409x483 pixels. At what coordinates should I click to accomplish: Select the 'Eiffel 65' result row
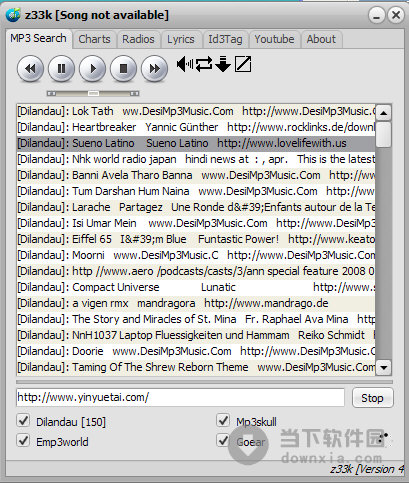(x=196, y=239)
